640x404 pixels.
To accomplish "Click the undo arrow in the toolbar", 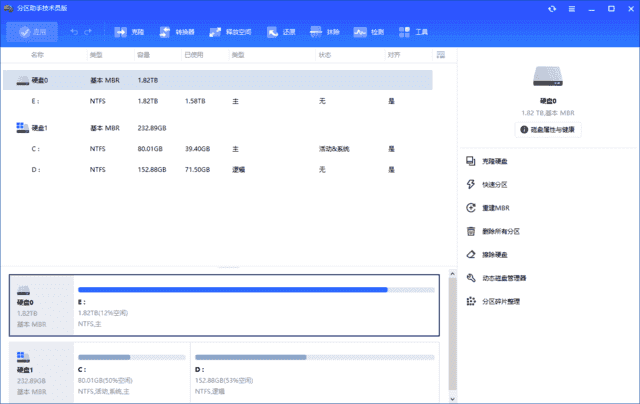I will coord(74,32).
